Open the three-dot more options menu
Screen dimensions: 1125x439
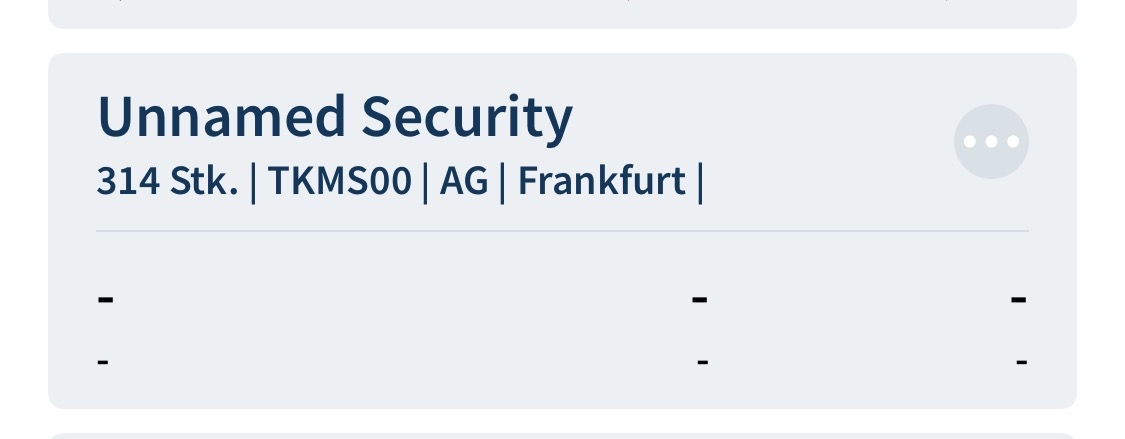point(991,142)
